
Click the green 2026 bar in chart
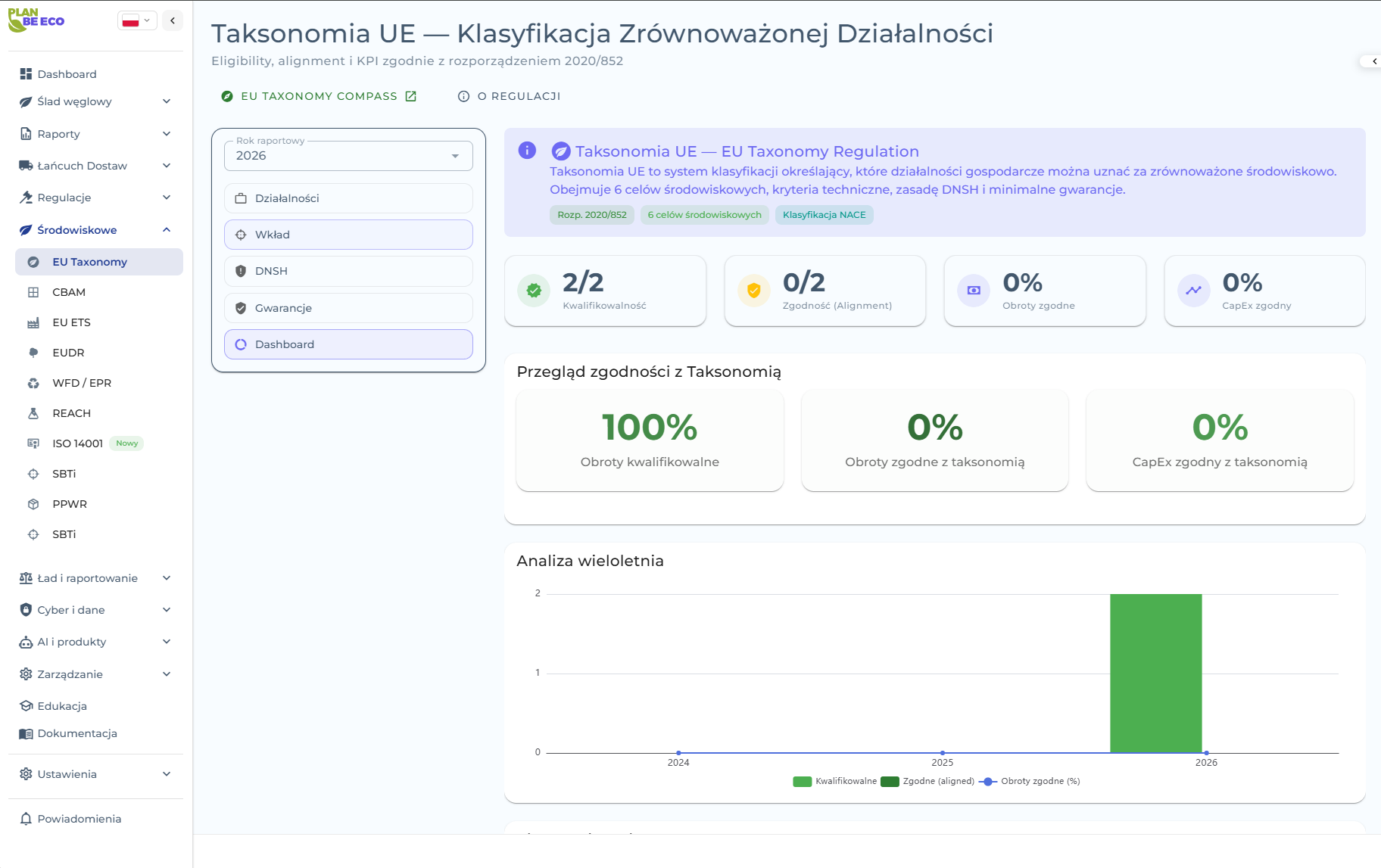[1155, 673]
